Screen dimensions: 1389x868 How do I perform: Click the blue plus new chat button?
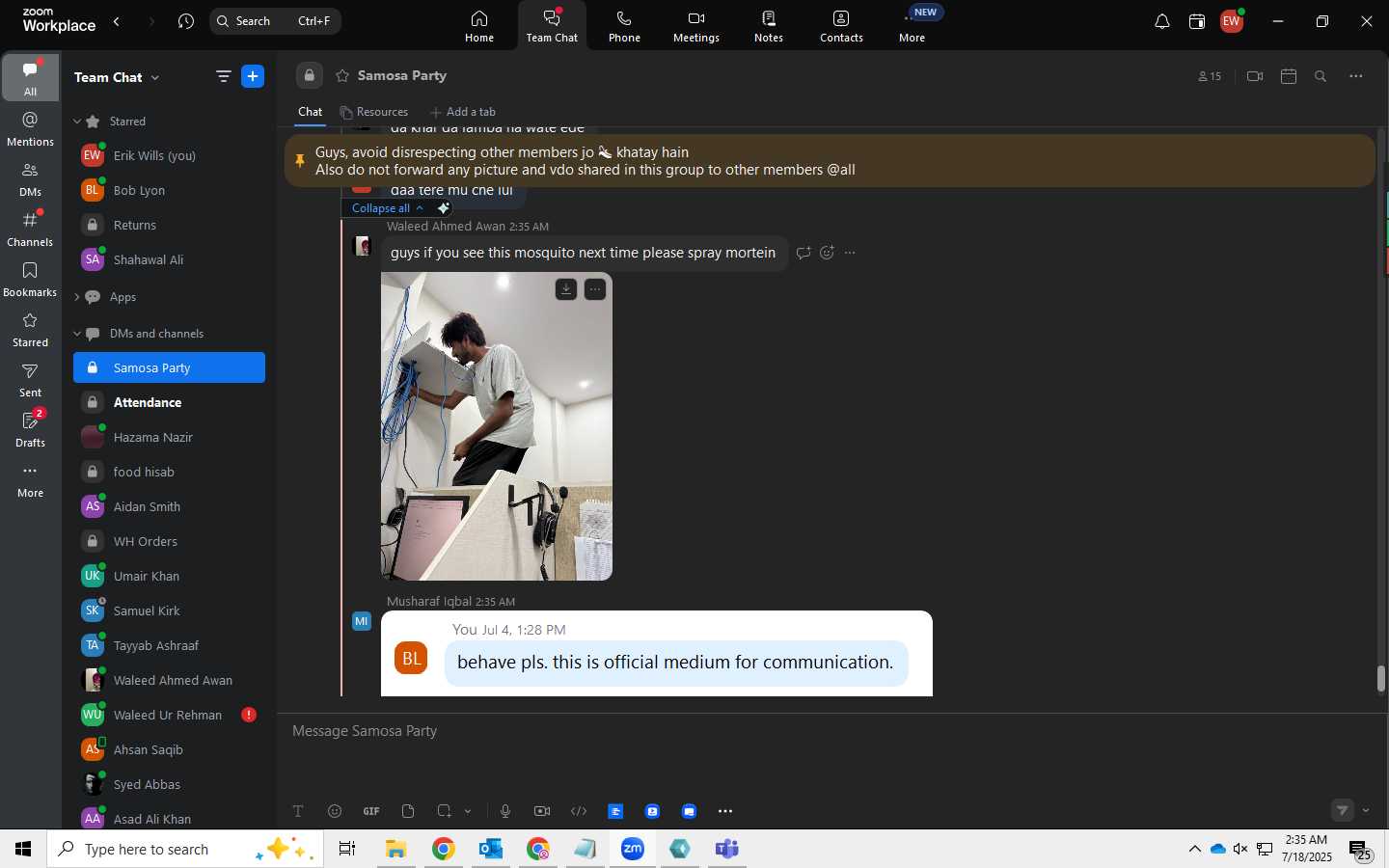[x=253, y=76]
